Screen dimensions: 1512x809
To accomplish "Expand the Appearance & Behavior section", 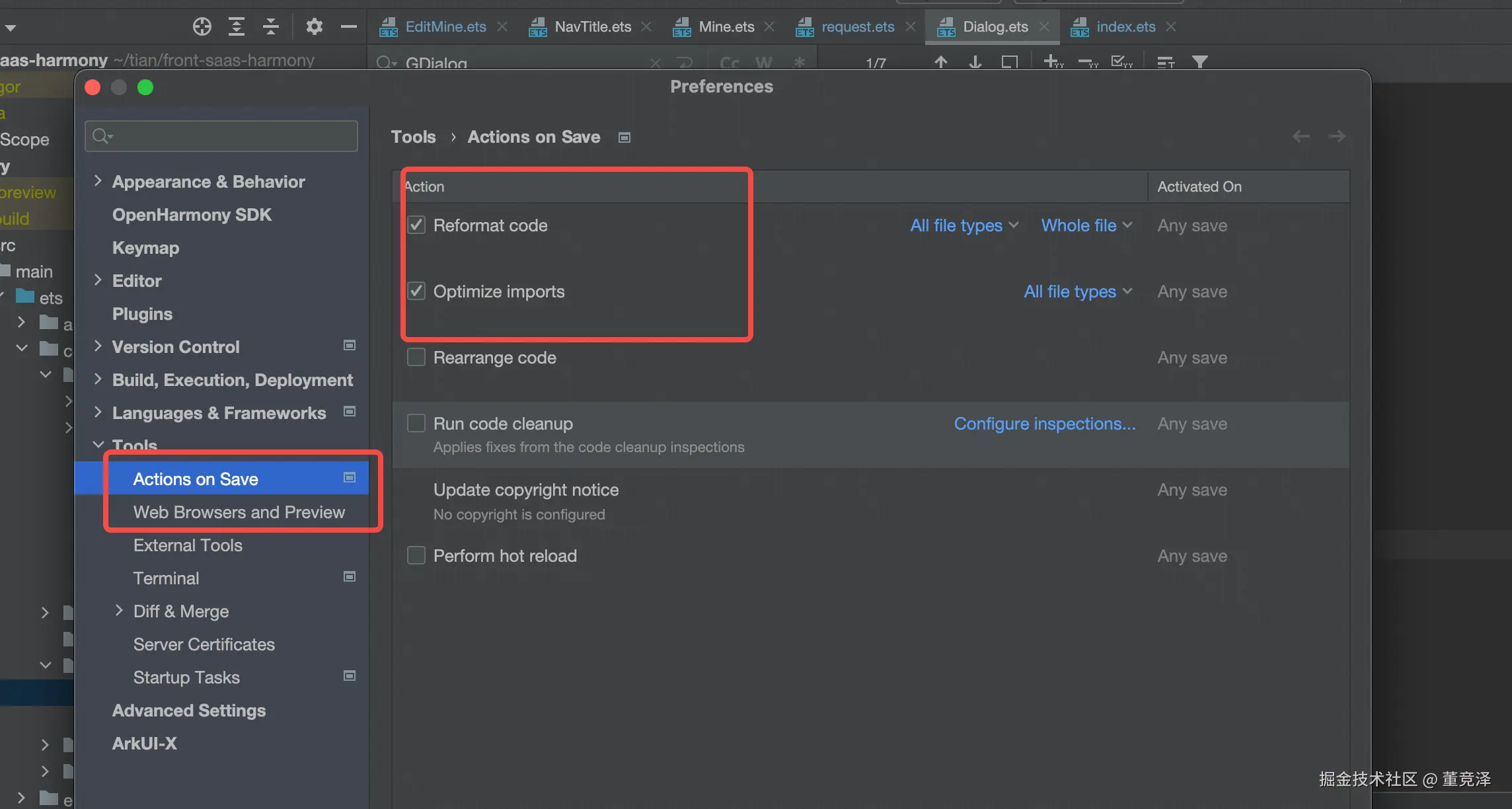I will [x=98, y=181].
